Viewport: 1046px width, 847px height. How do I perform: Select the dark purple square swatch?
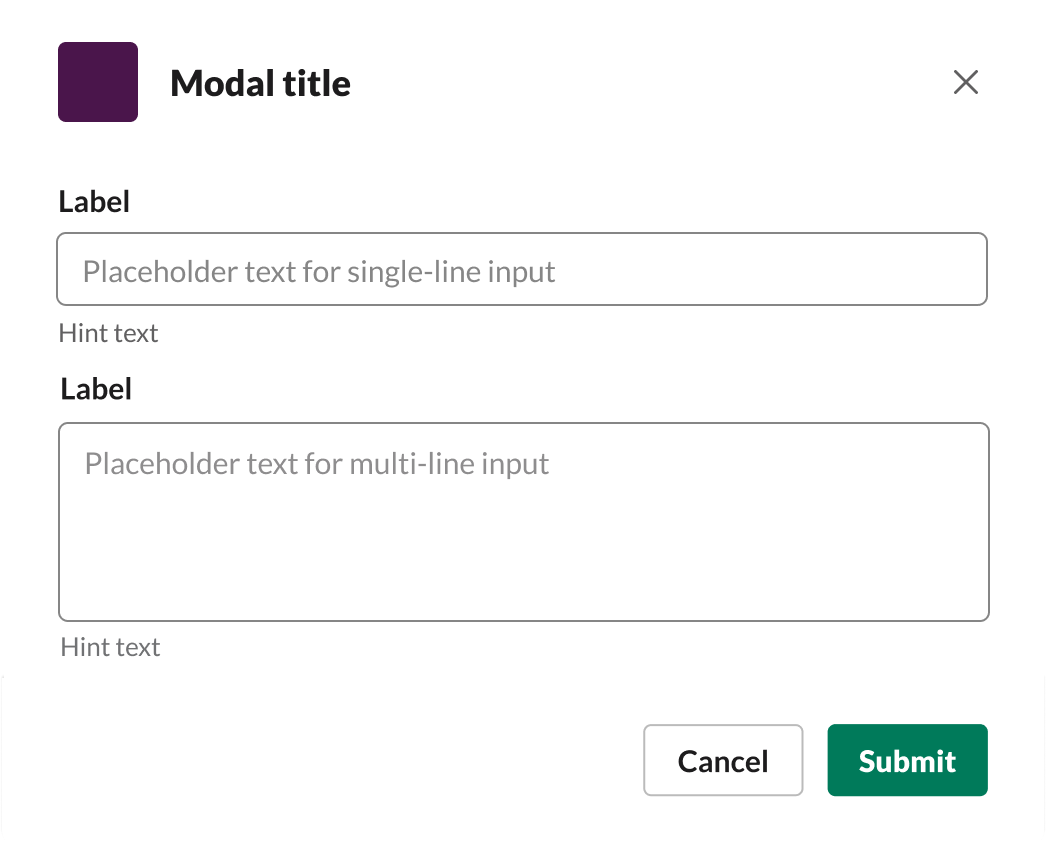click(98, 82)
